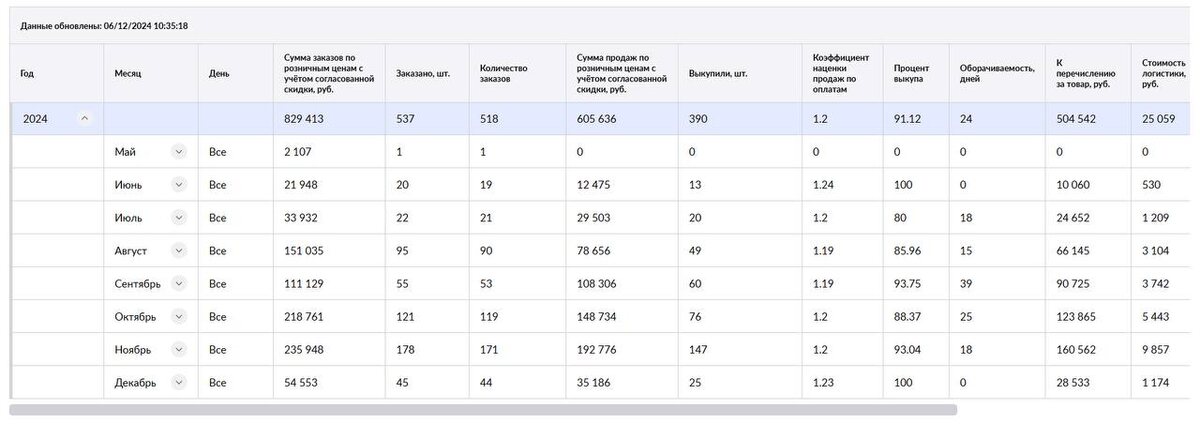Screen dimensions: 1200x424
Task: Collapse the 2024 year row
Action: click(x=84, y=118)
